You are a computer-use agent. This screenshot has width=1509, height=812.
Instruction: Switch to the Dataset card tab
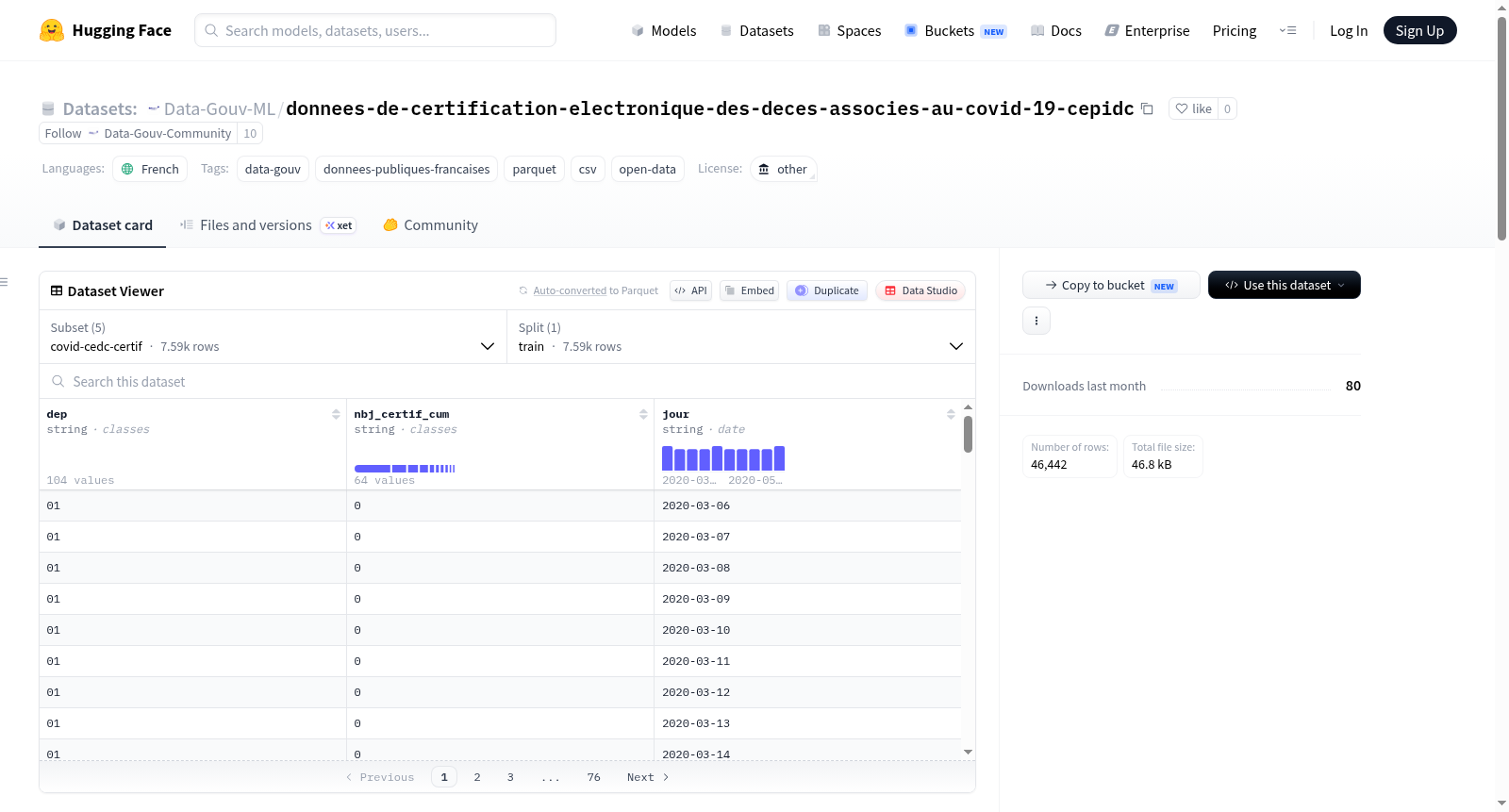[103, 225]
